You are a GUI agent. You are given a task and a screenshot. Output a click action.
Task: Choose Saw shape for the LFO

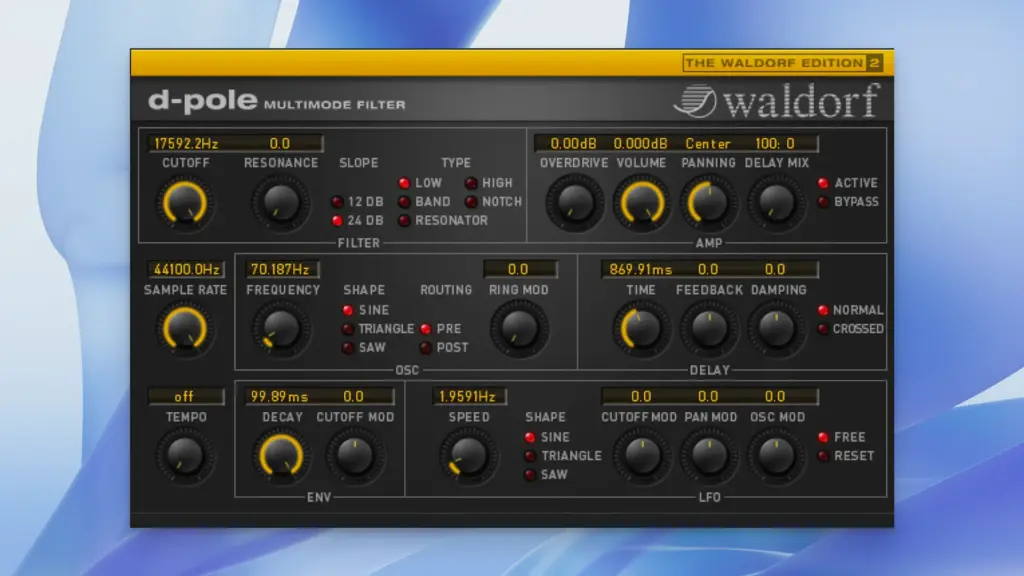(531, 474)
